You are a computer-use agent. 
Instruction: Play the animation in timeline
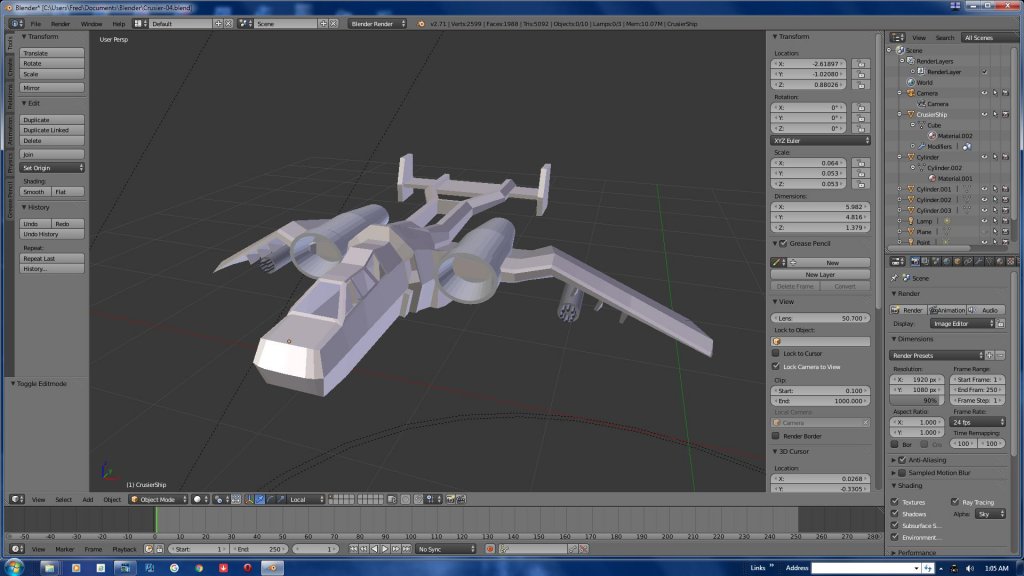pyautogui.click(x=385, y=549)
